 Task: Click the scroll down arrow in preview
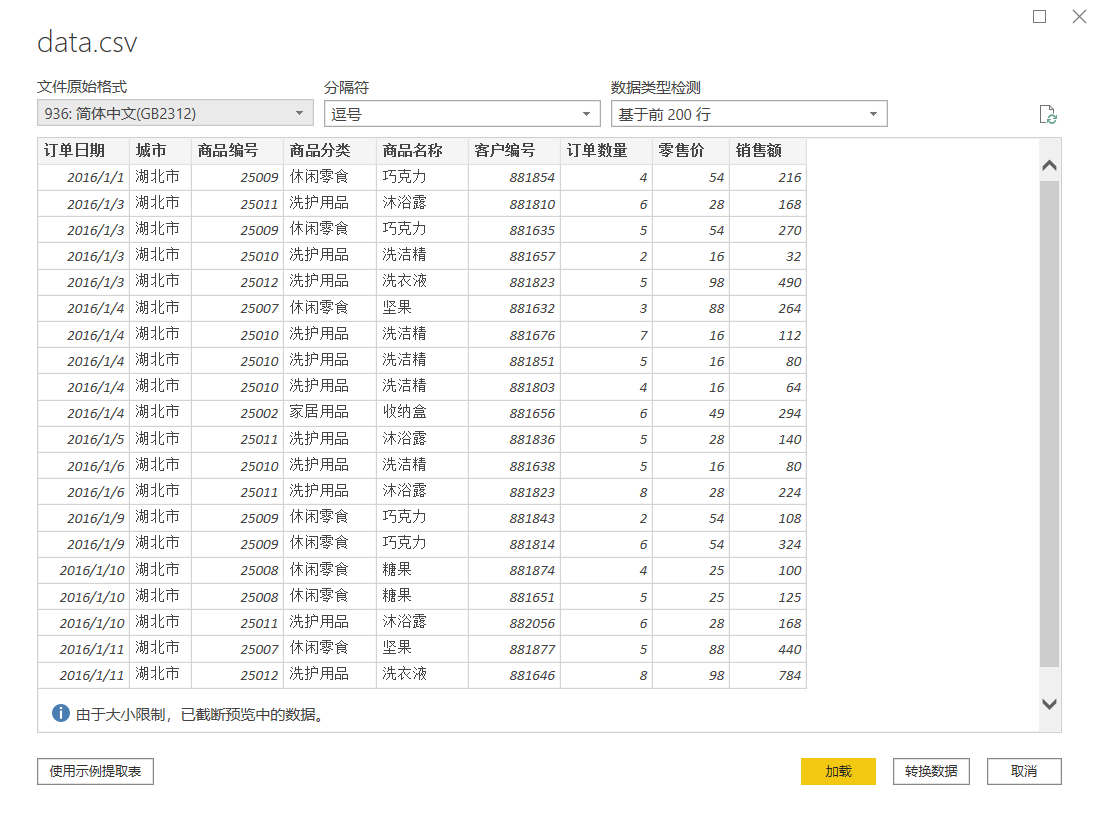point(1049,704)
